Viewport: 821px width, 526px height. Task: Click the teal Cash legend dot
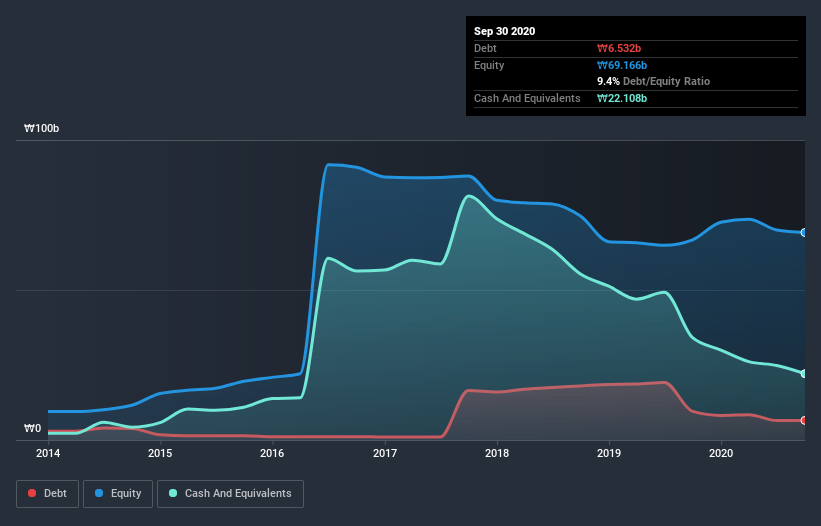[173, 493]
